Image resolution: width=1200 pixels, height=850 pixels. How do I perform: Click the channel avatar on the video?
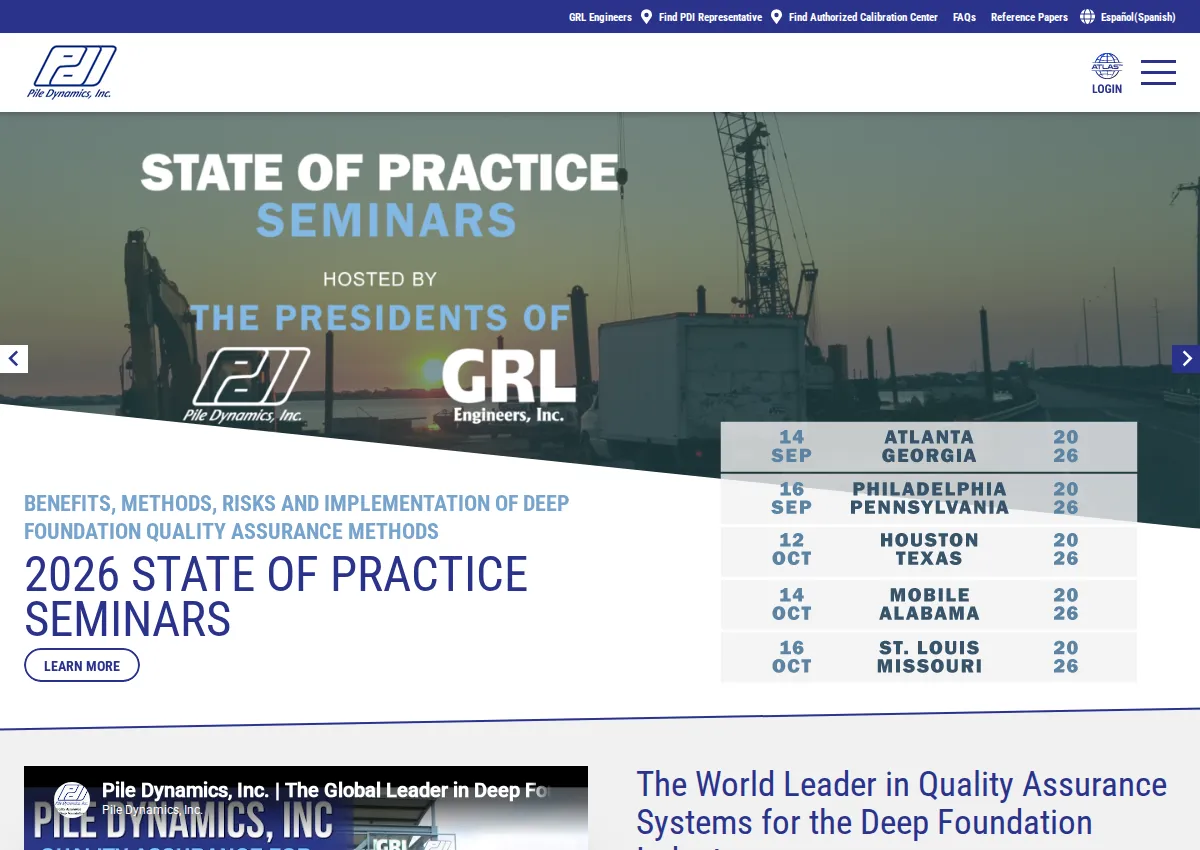click(72, 800)
